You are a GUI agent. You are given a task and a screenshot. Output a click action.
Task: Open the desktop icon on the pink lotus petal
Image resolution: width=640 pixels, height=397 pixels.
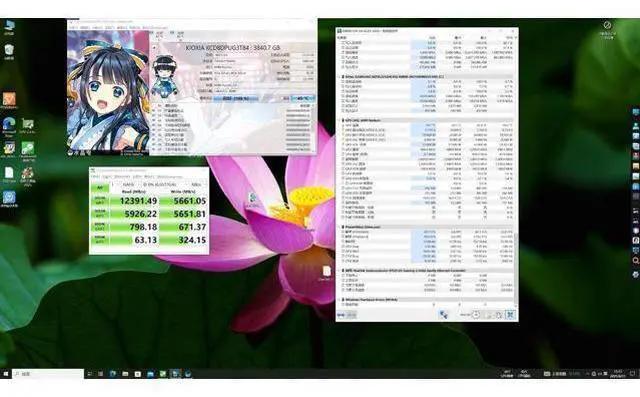[253, 199]
